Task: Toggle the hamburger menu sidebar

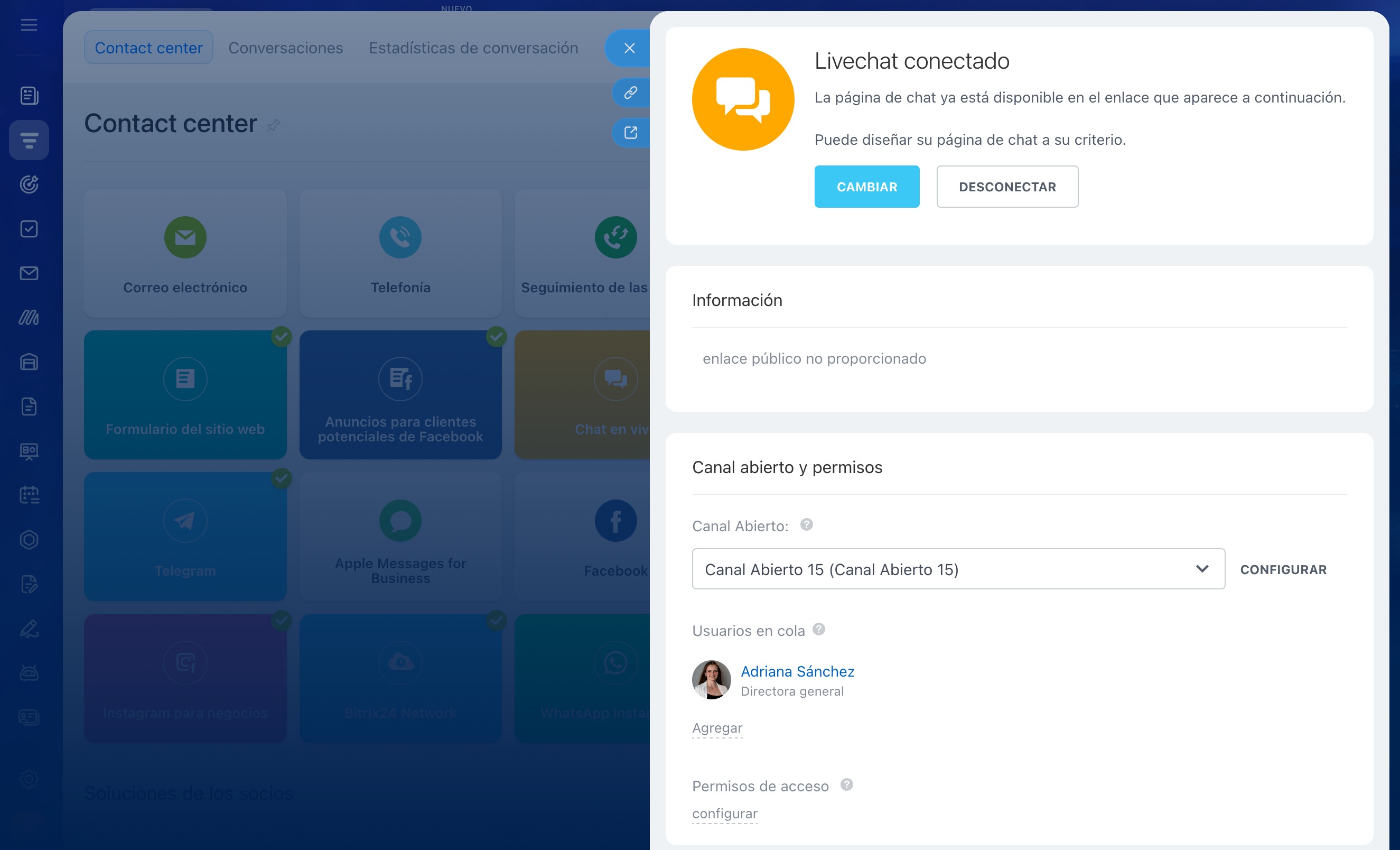Action: [x=29, y=25]
